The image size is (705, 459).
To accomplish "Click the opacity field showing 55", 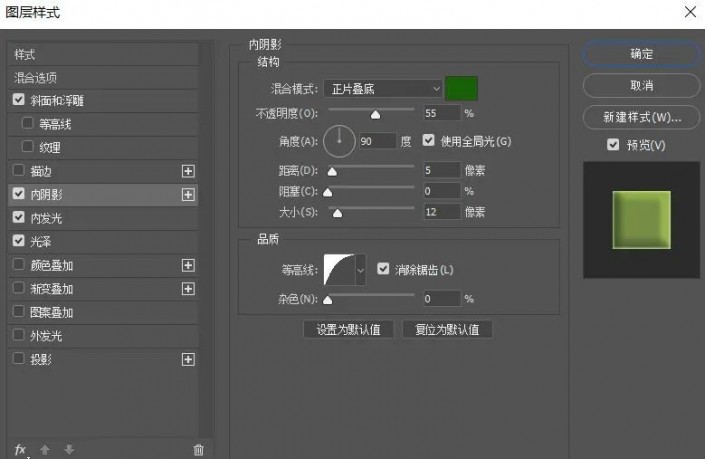I will pyautogui.click(x=442, y=113).
